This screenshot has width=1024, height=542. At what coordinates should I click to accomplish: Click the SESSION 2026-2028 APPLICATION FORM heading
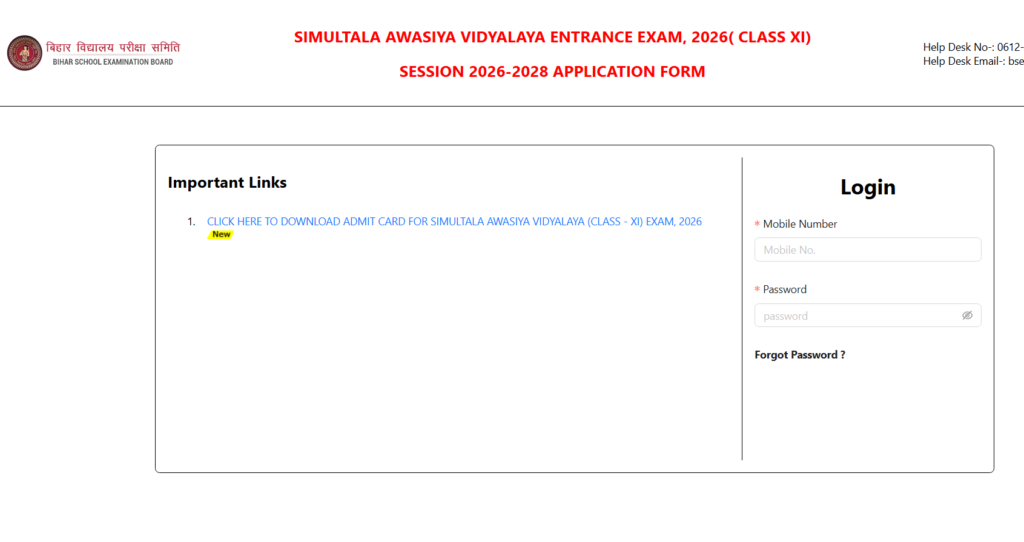click(552, 71)
